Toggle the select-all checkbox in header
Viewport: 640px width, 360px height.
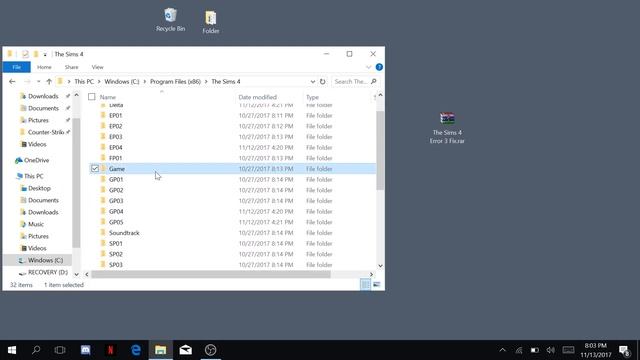92,97
